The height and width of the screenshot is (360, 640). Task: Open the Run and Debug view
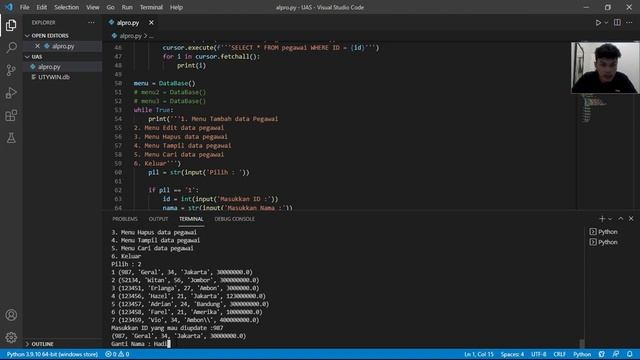(11, 93)
